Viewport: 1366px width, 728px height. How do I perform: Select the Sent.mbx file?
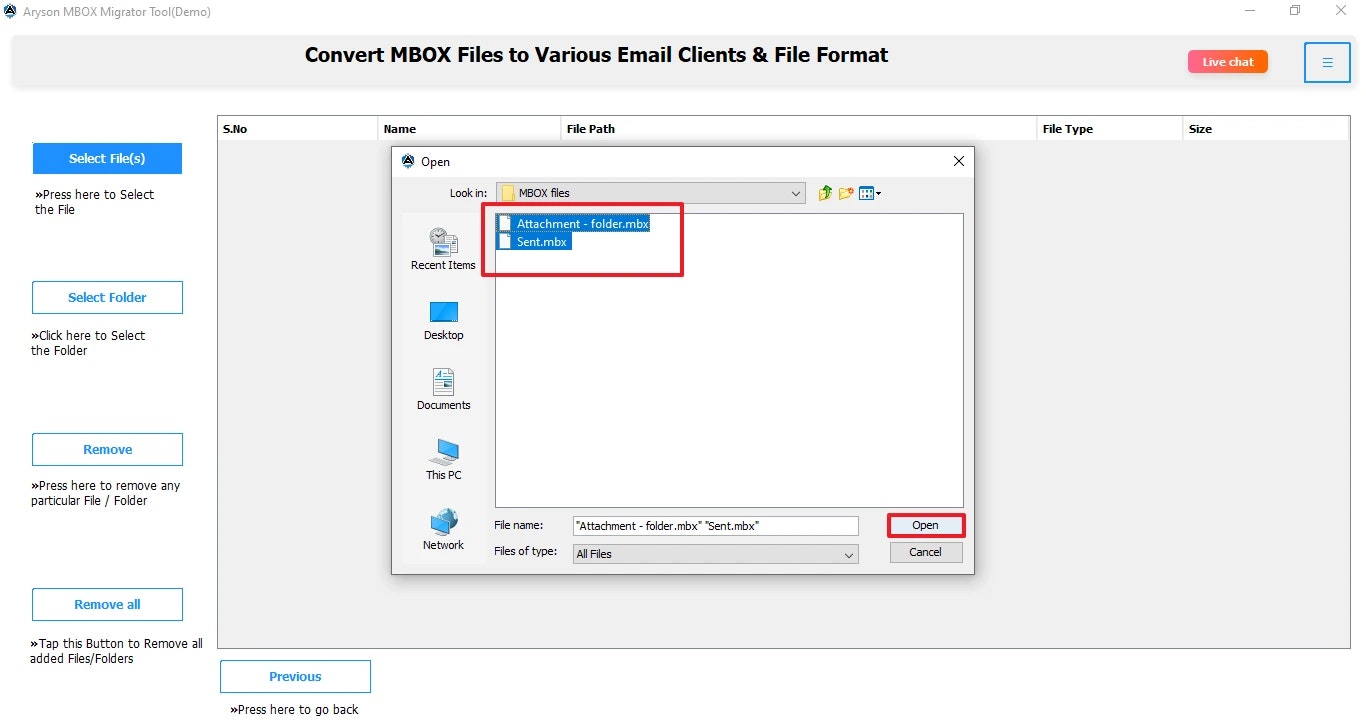(x=534, y=242)
